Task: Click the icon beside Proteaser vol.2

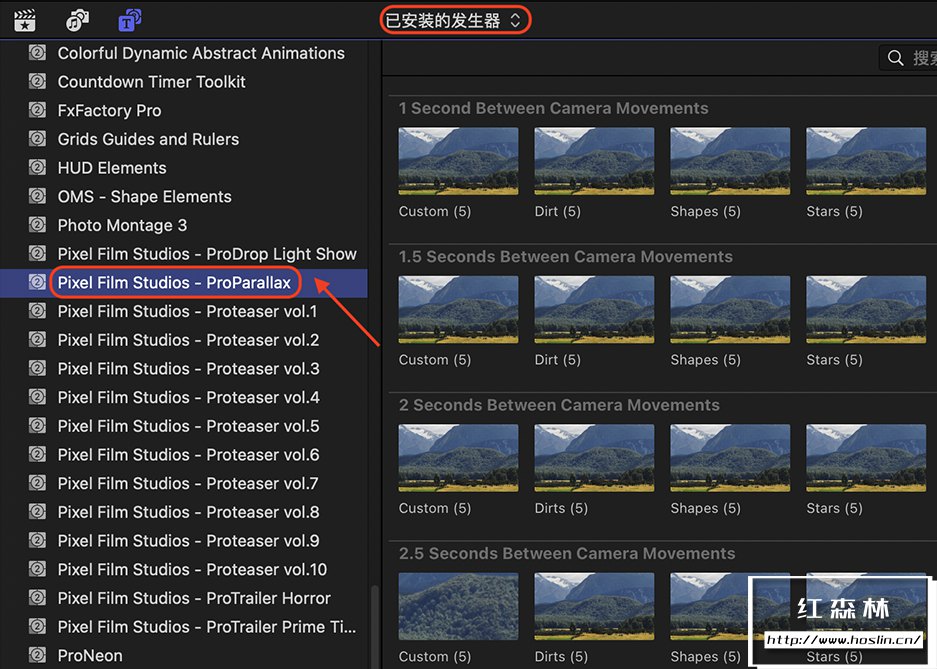Action: (37, 339)
